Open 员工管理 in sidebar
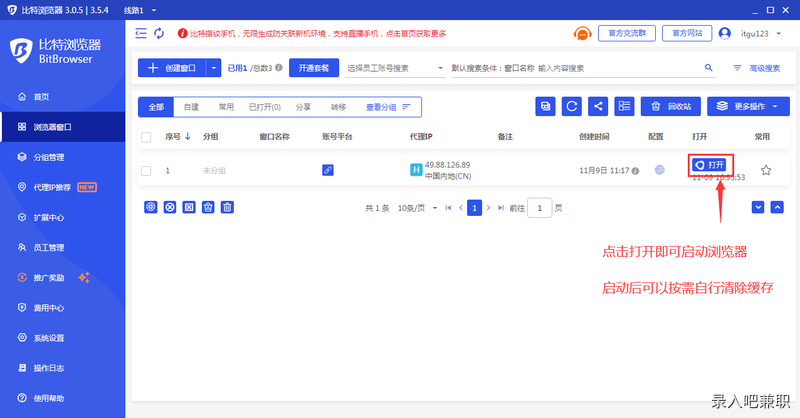The width and height of the screenshot is (800, 418). pyautogui.click(x=62, y=248)
